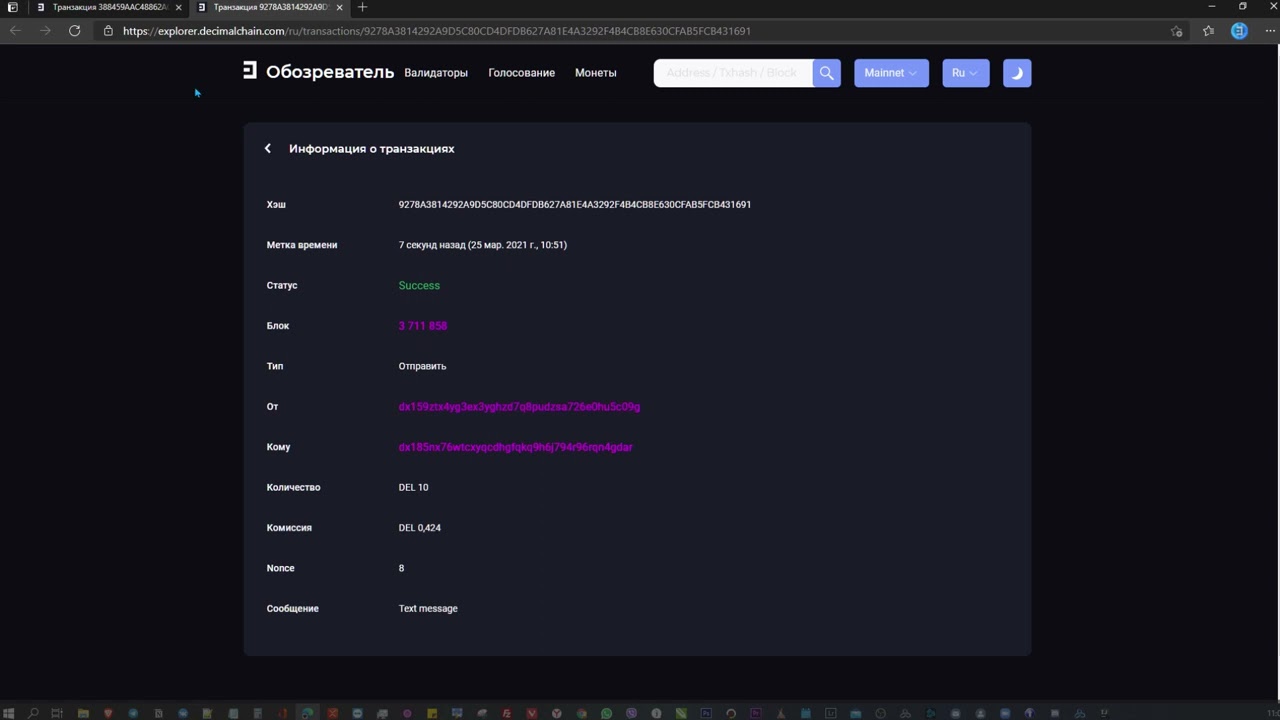Close the Транзакция 9278A3814 tab
The width and height of the screenshot is (1280, 720).
(340, 7)
